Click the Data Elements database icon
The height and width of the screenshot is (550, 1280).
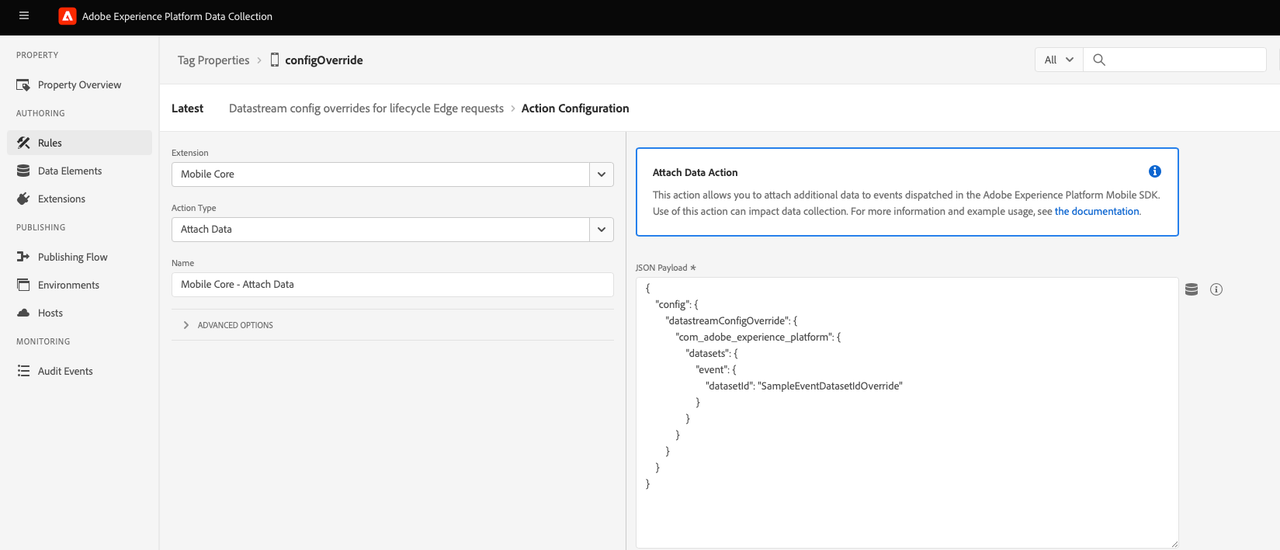tap(24, 171)
